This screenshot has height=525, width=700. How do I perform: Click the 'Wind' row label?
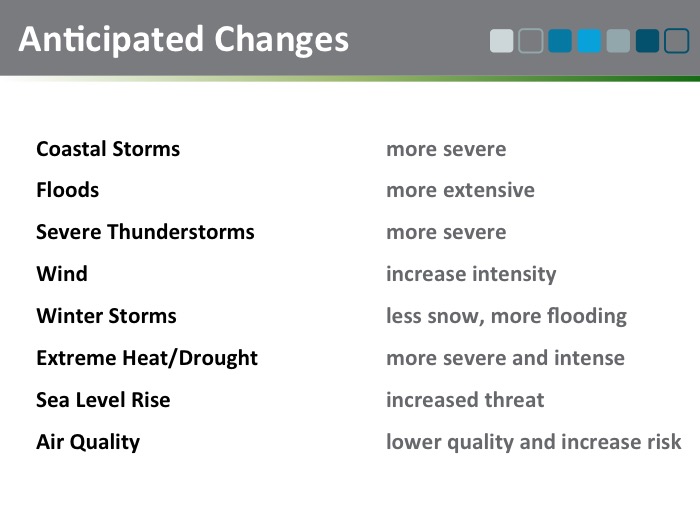[62, 274]
